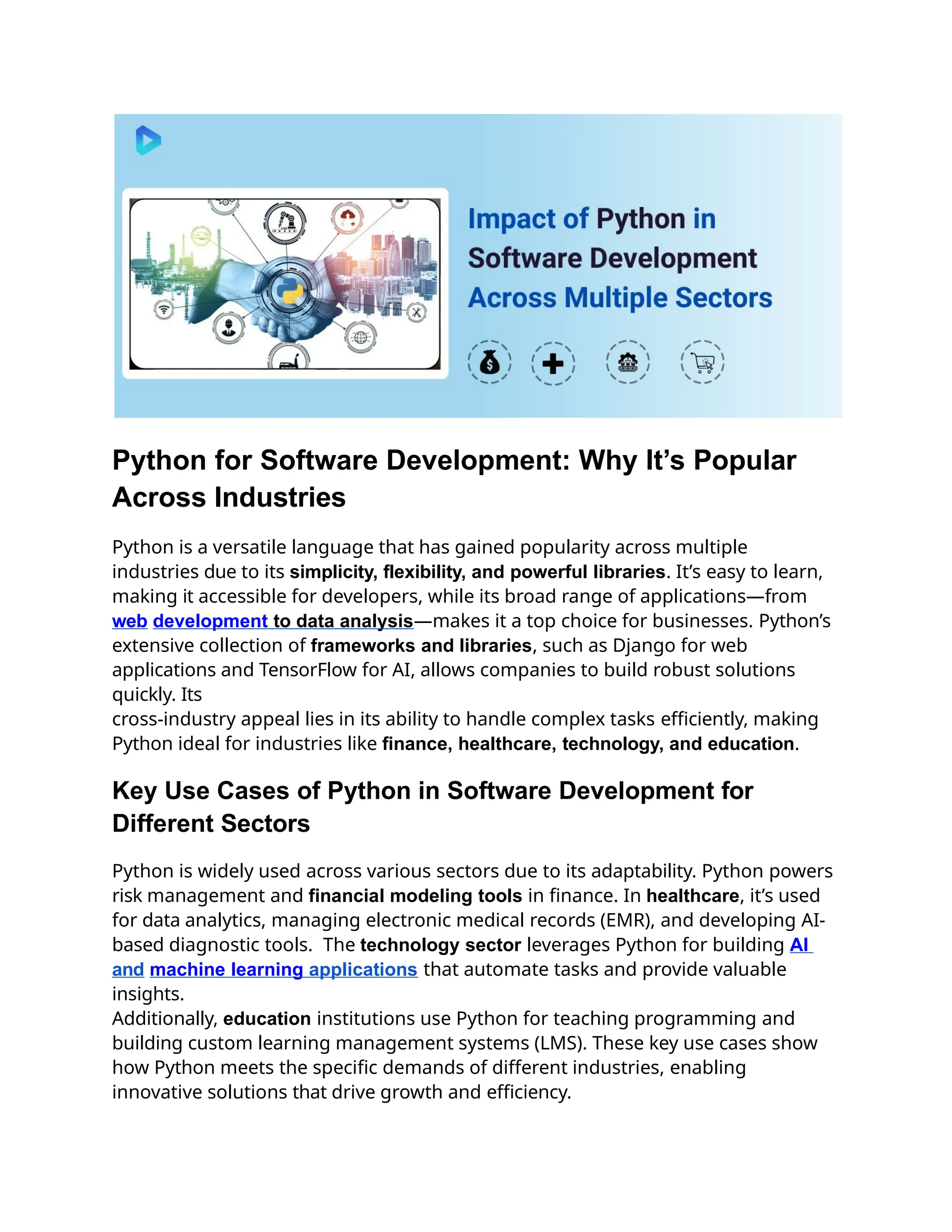Click the "Impact of Python in" banner title
Screen dimensions: 952x1232
592,219
